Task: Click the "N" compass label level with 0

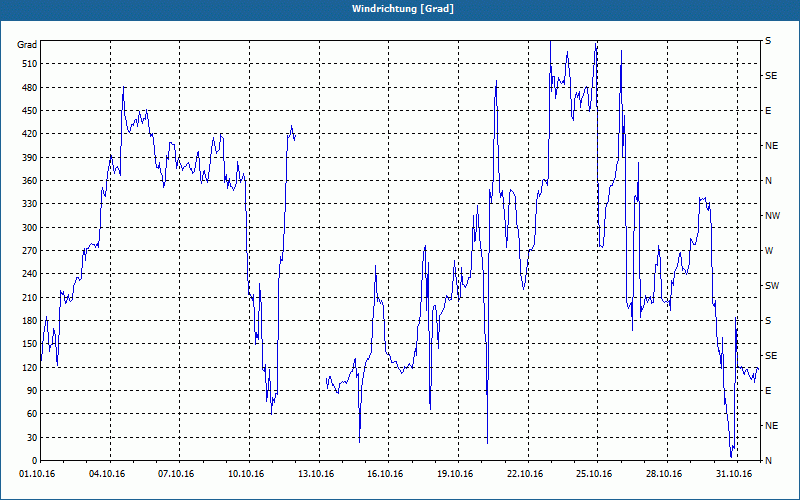Action: pyautogui.click(x=768, y=461)
